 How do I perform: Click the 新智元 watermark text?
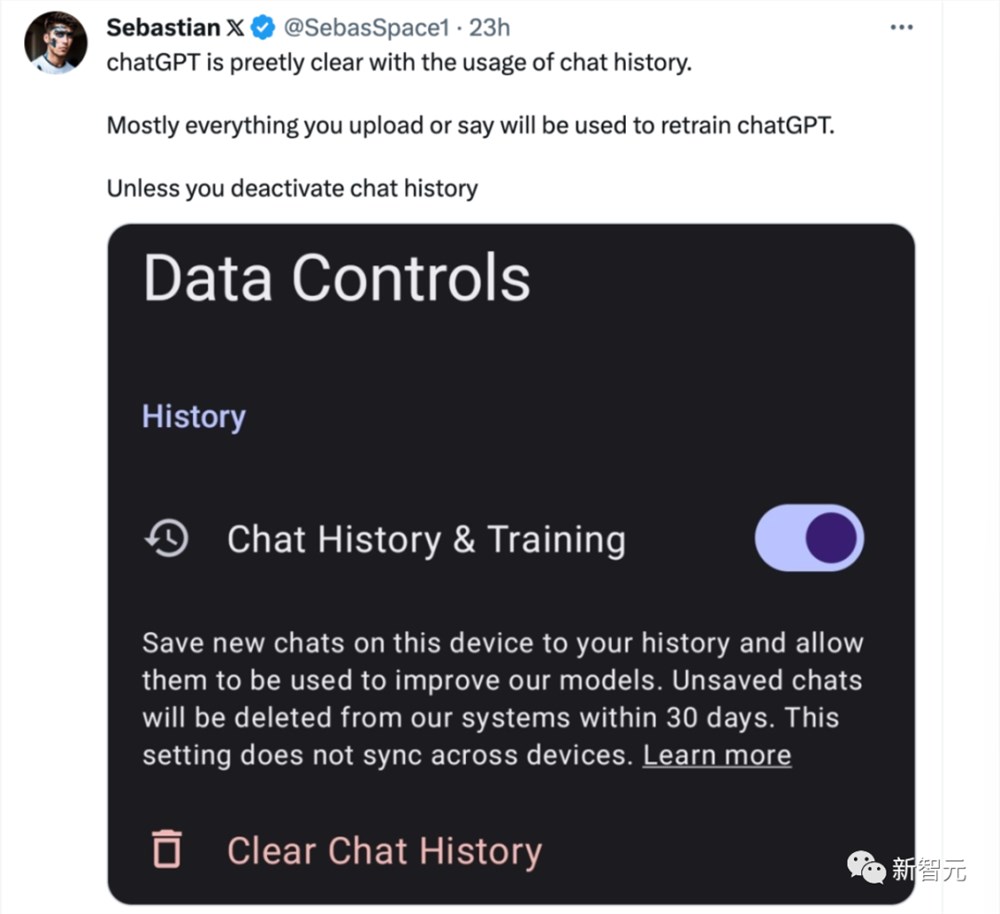(929, 869)
